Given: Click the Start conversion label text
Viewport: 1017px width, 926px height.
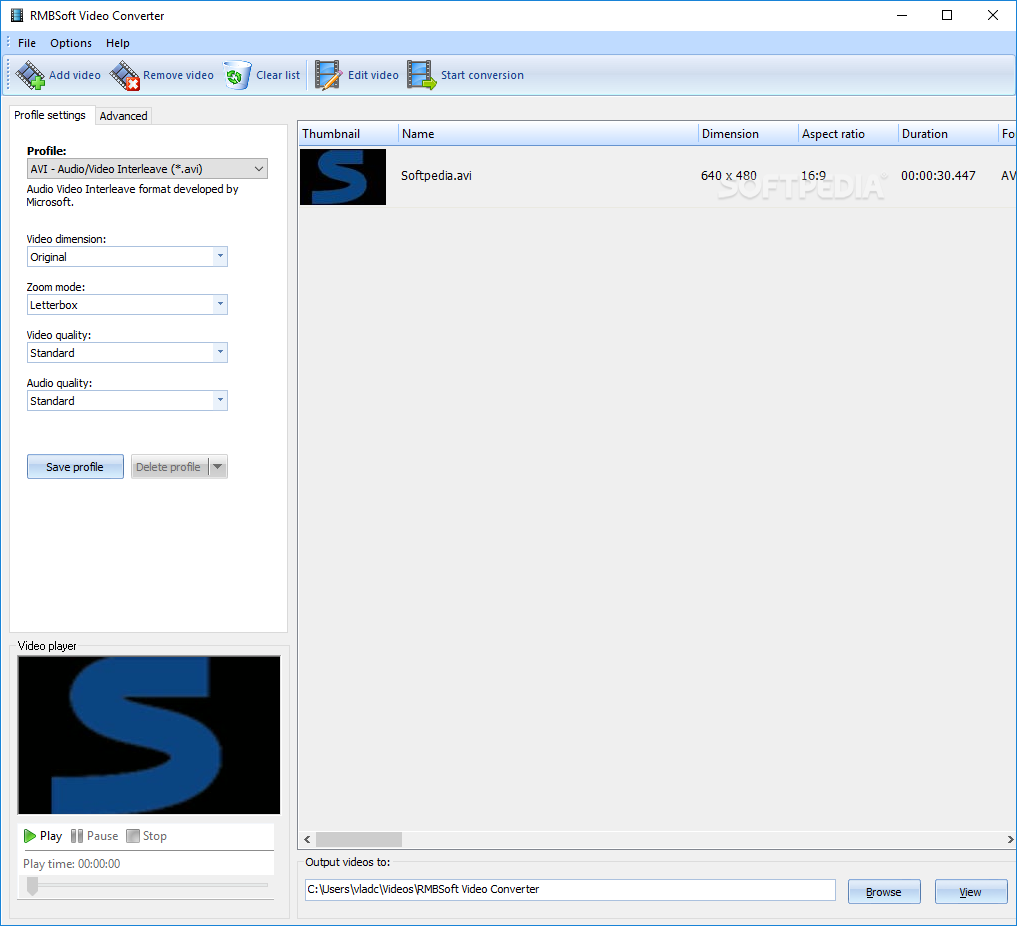Looking at the screenshot, I should [482, 75].
